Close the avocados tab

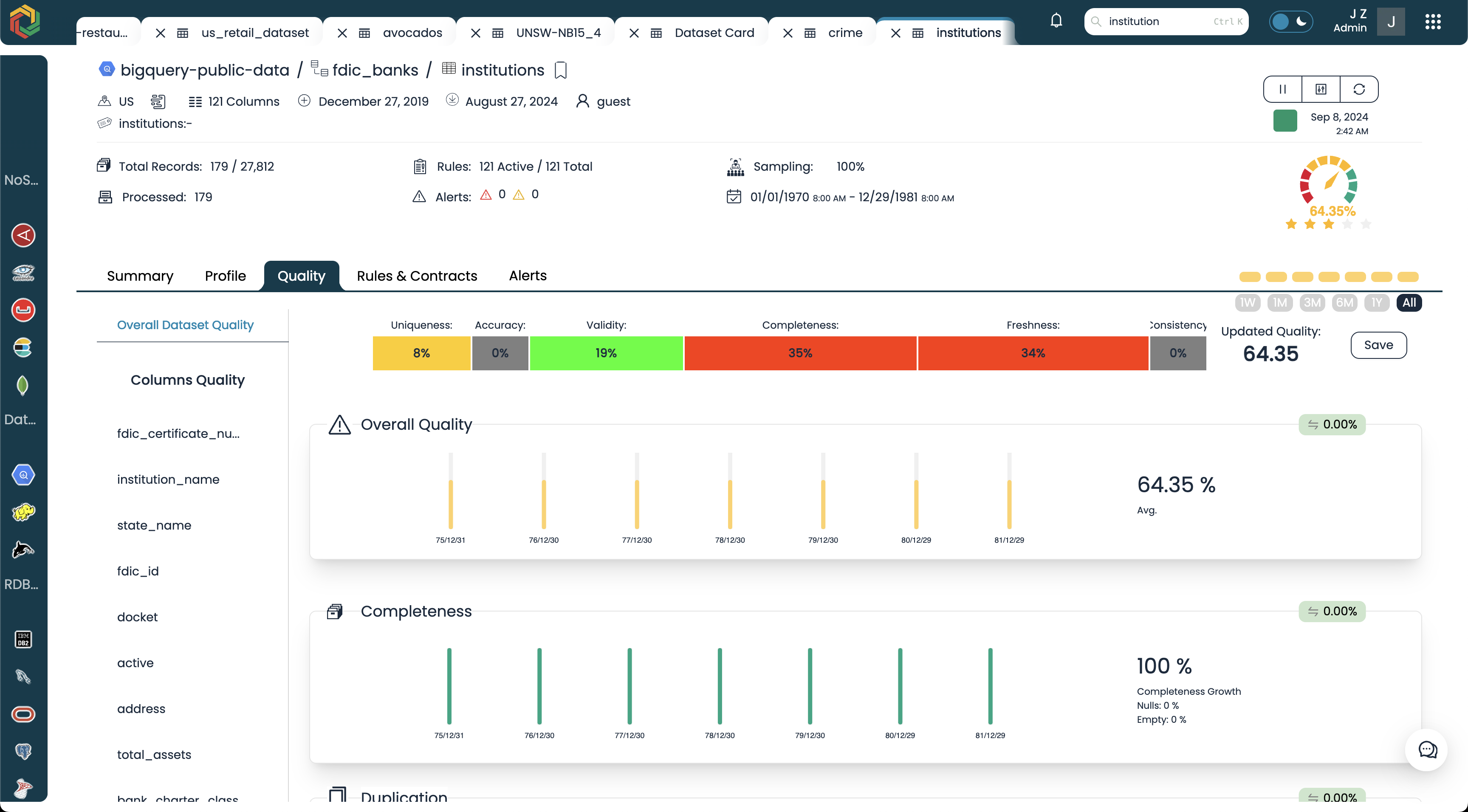[x=342, y=33]
